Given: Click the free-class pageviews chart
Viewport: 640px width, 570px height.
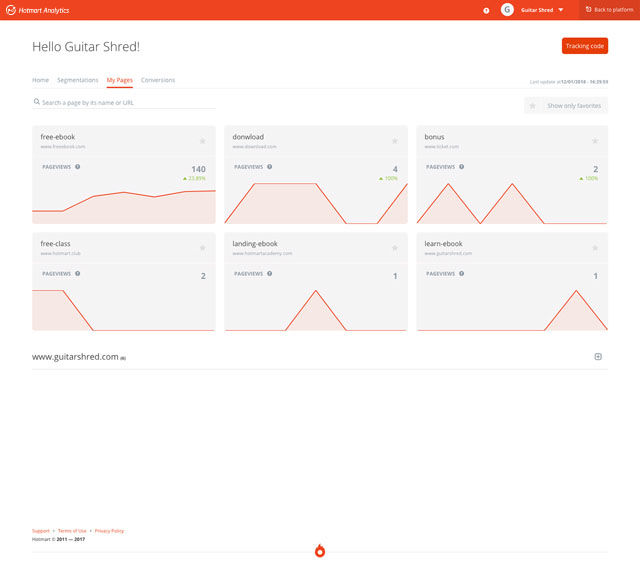Looking at the screenshot, I should (124, 310).
